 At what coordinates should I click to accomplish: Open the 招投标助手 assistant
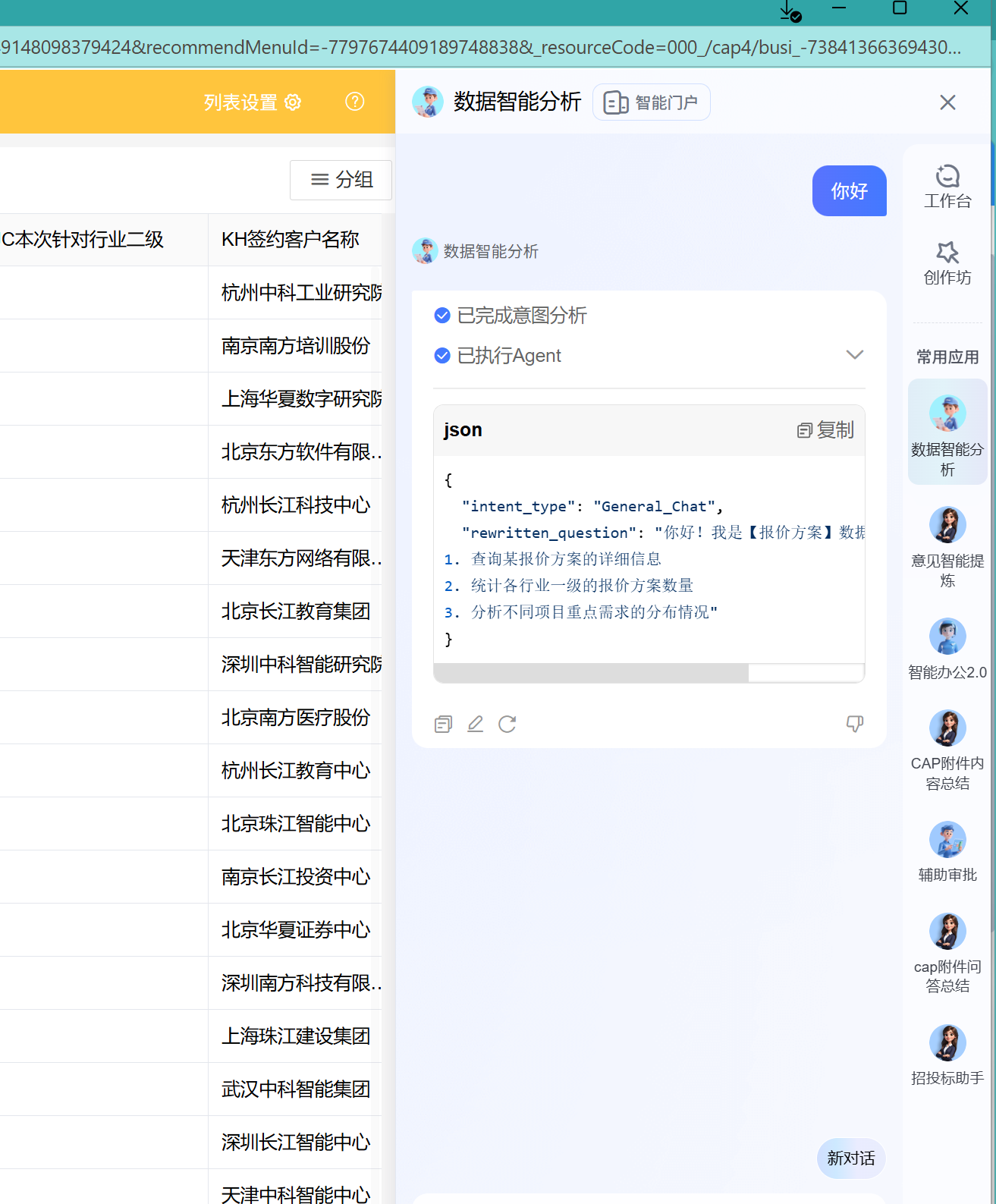pyautogui.click(x=947, y=1054)
